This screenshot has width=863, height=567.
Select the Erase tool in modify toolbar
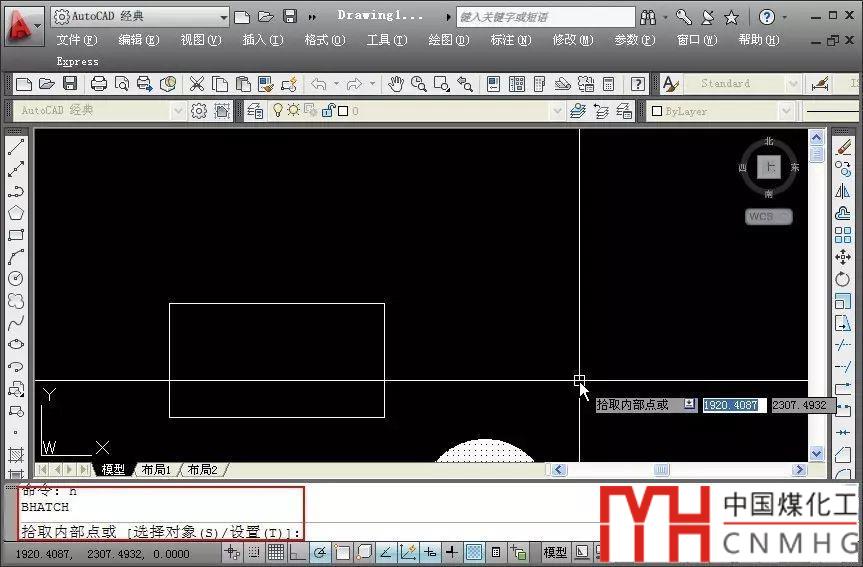tap(843, 147)
